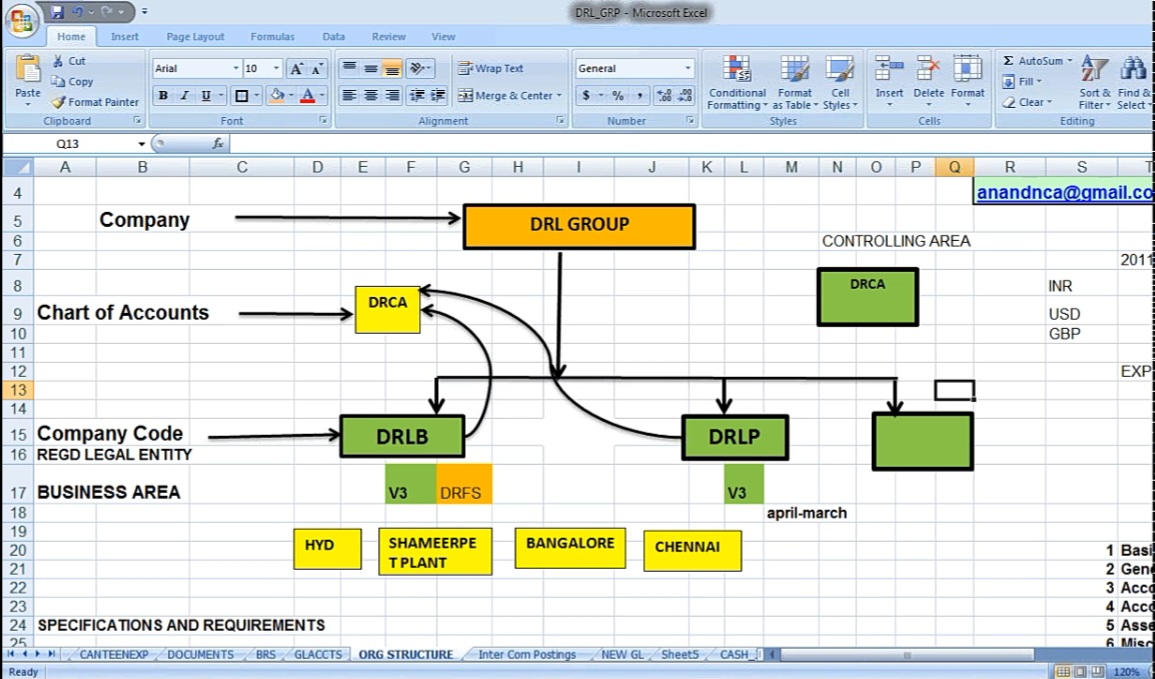Click the Office button logo
The image size is (1155, 679).
[21, 21]
